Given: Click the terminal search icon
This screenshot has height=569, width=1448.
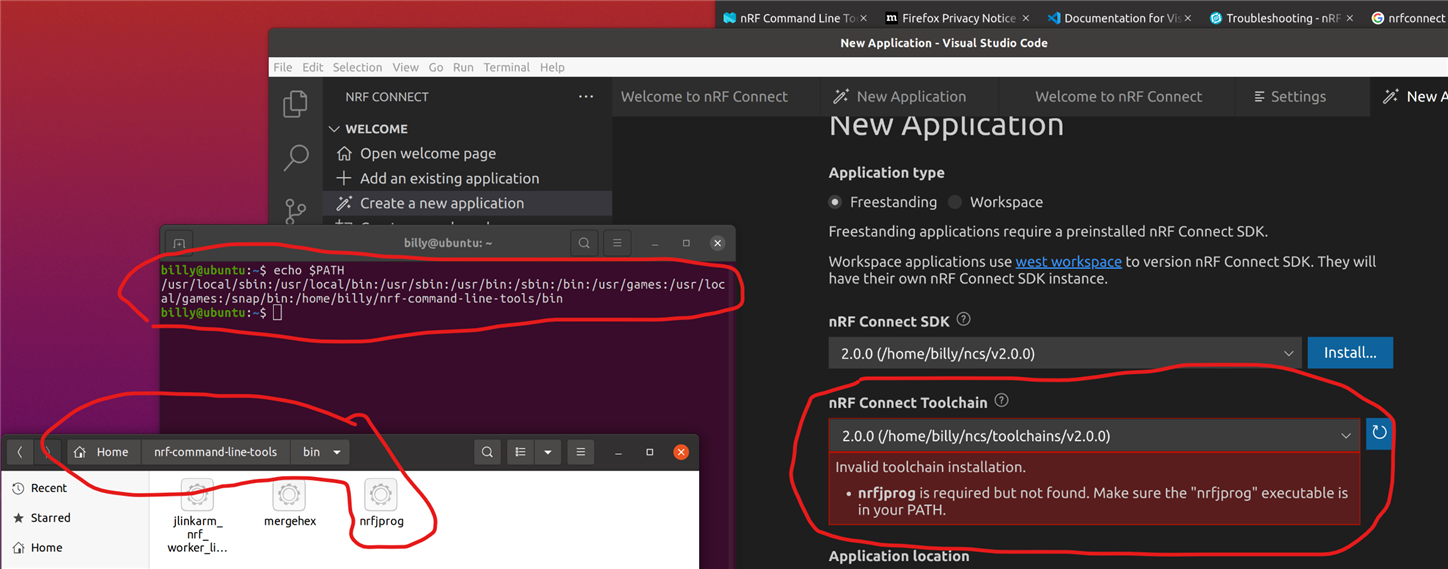Looking at the screenshot, I should click(584, 243).
